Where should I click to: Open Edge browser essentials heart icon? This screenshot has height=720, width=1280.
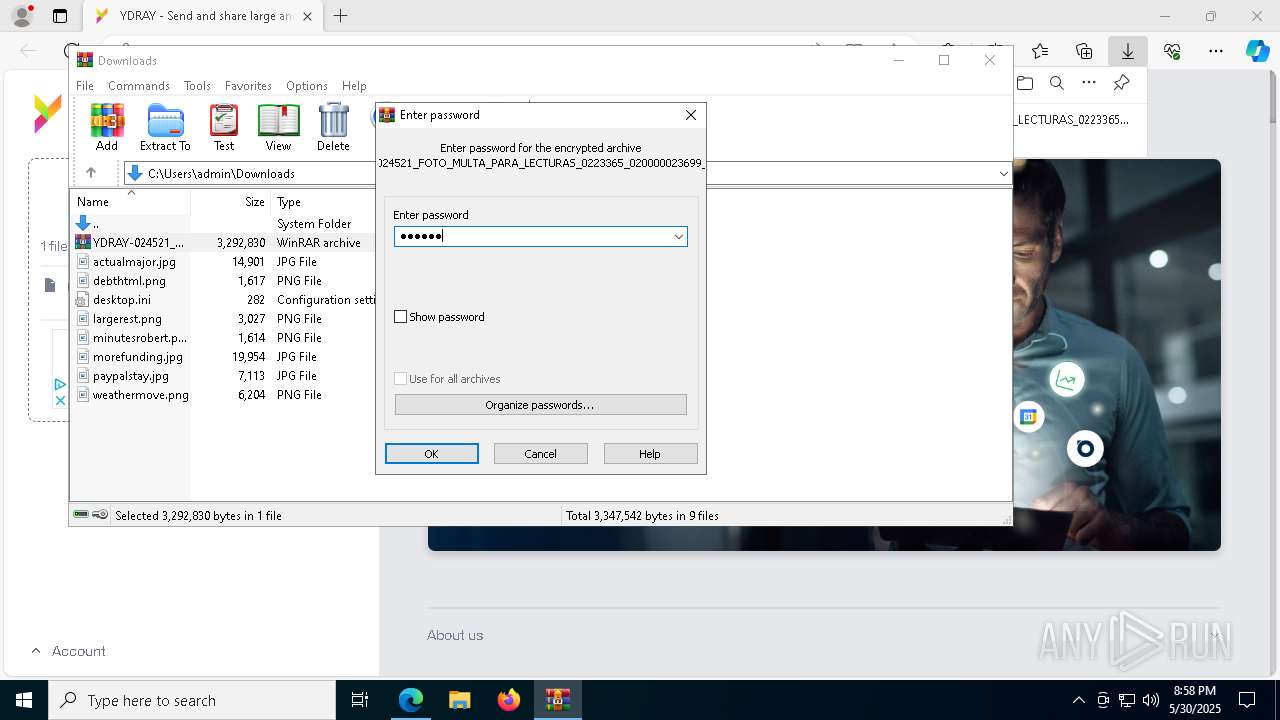(1172, 51)
